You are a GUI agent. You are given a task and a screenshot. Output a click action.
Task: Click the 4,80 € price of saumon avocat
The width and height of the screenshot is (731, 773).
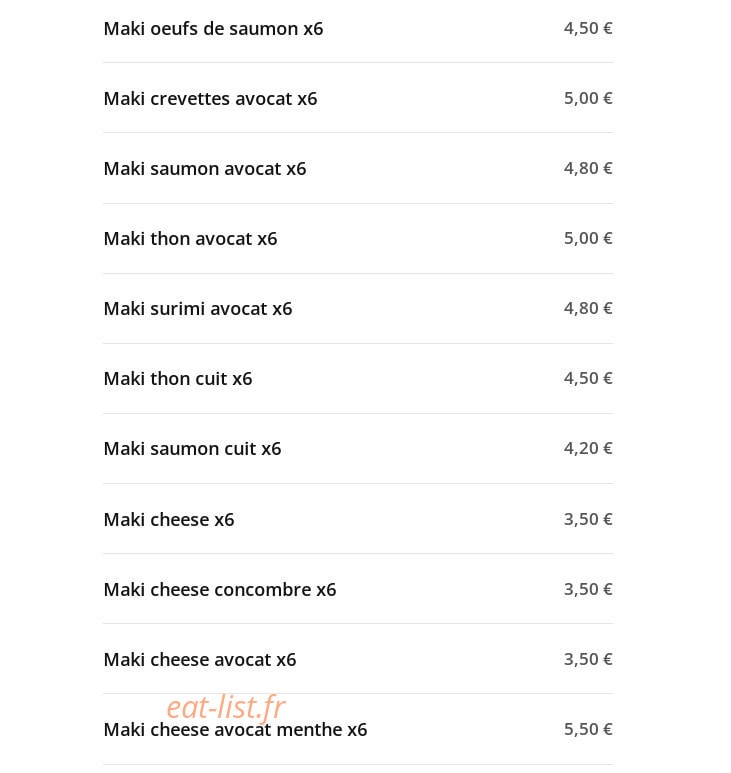pos(588,169)
